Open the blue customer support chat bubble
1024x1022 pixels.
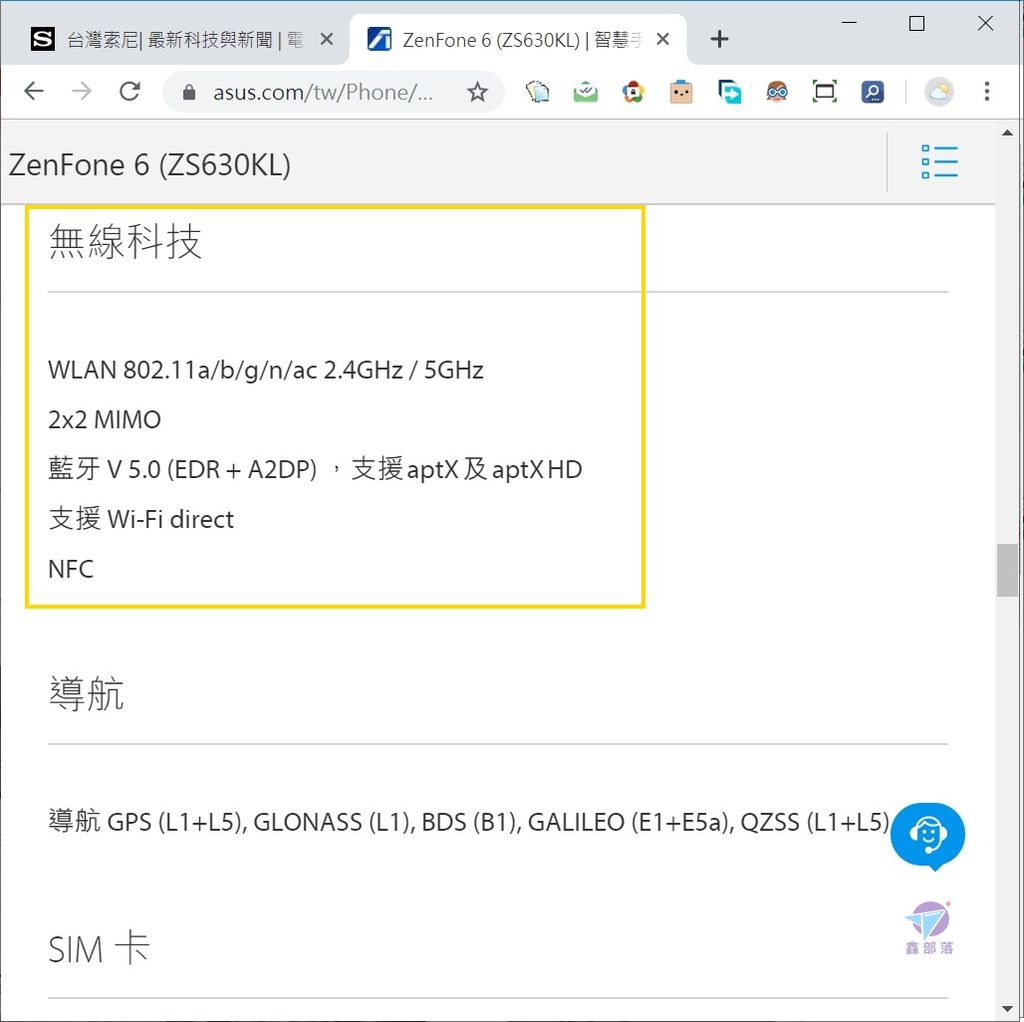[928, 835]
